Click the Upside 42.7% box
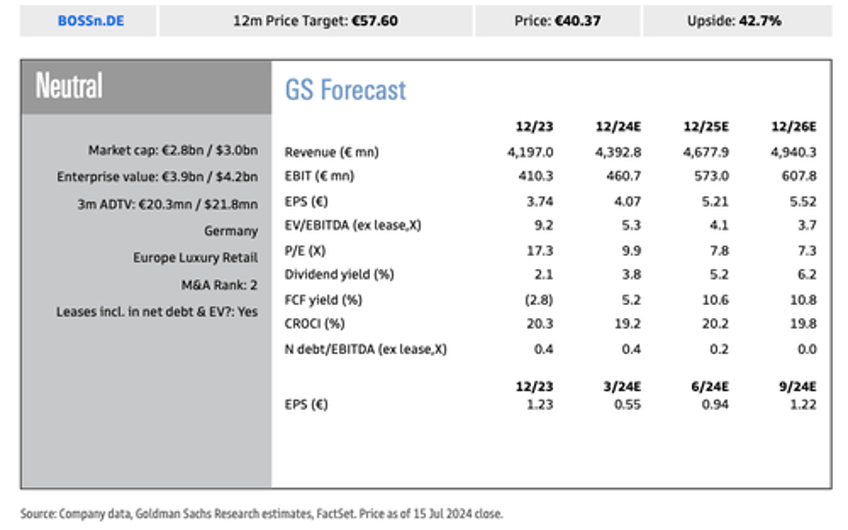This screenshot has width=848, height=530. [737, 21]
